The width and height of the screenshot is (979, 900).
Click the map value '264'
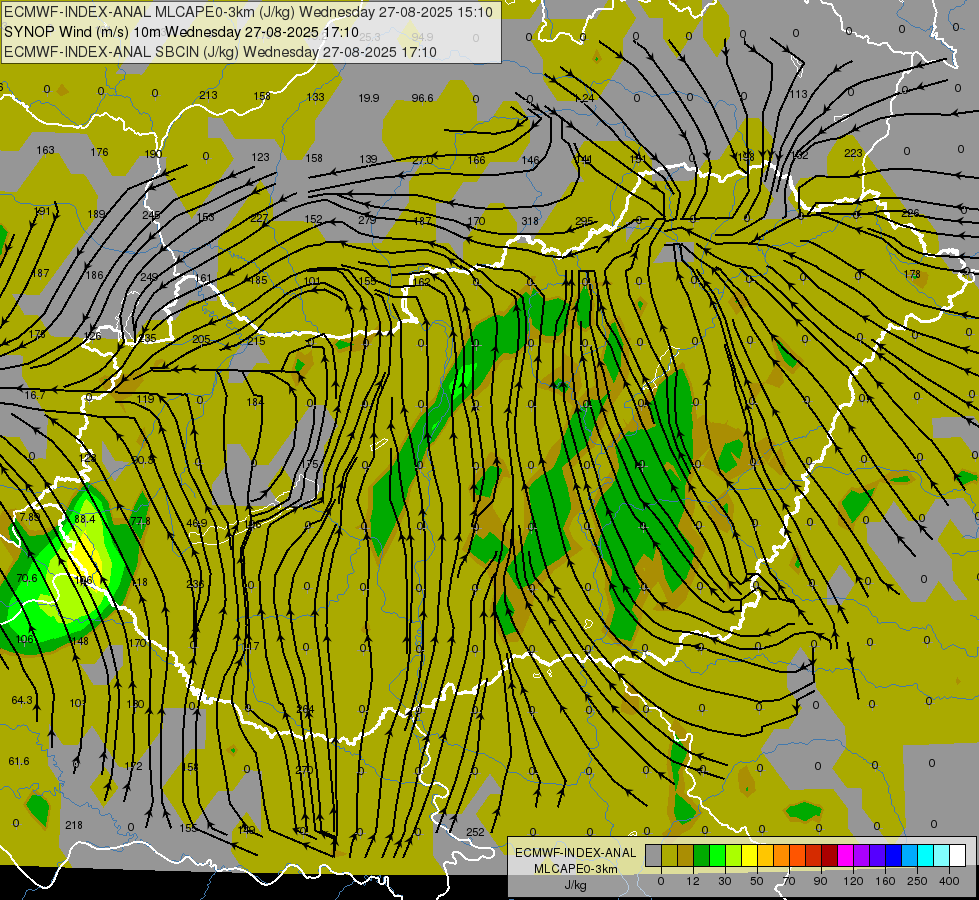[305, 709]
